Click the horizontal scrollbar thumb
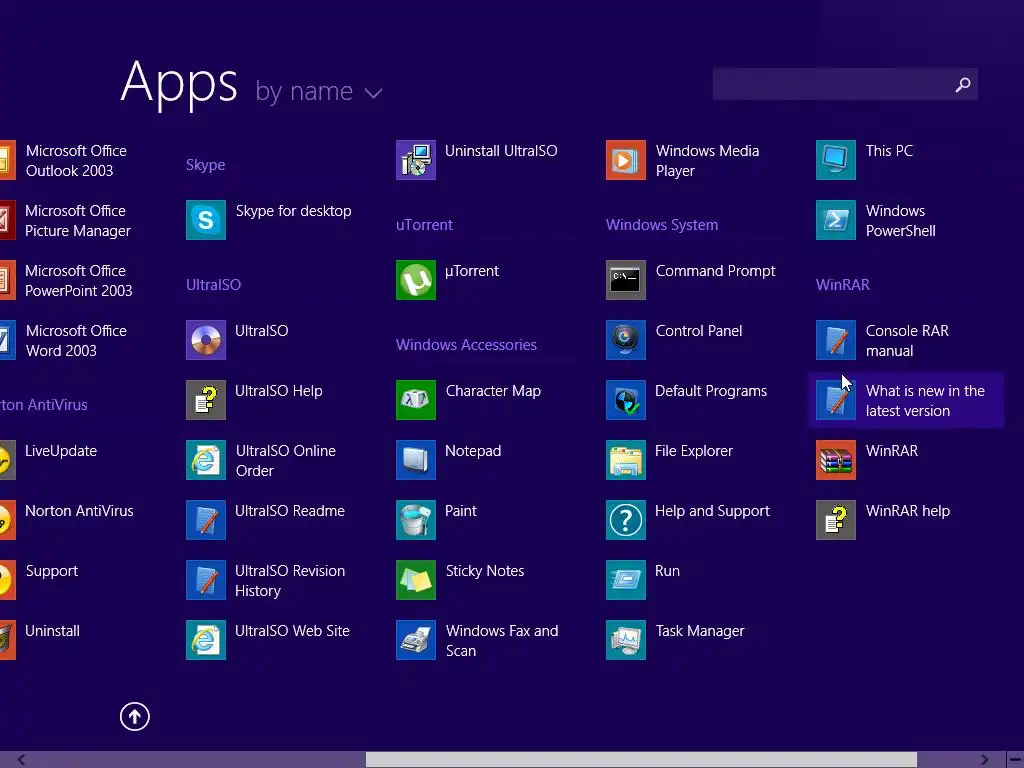Screen dimensions: 1024x768 pyautogui.click(x=641, y=760)
